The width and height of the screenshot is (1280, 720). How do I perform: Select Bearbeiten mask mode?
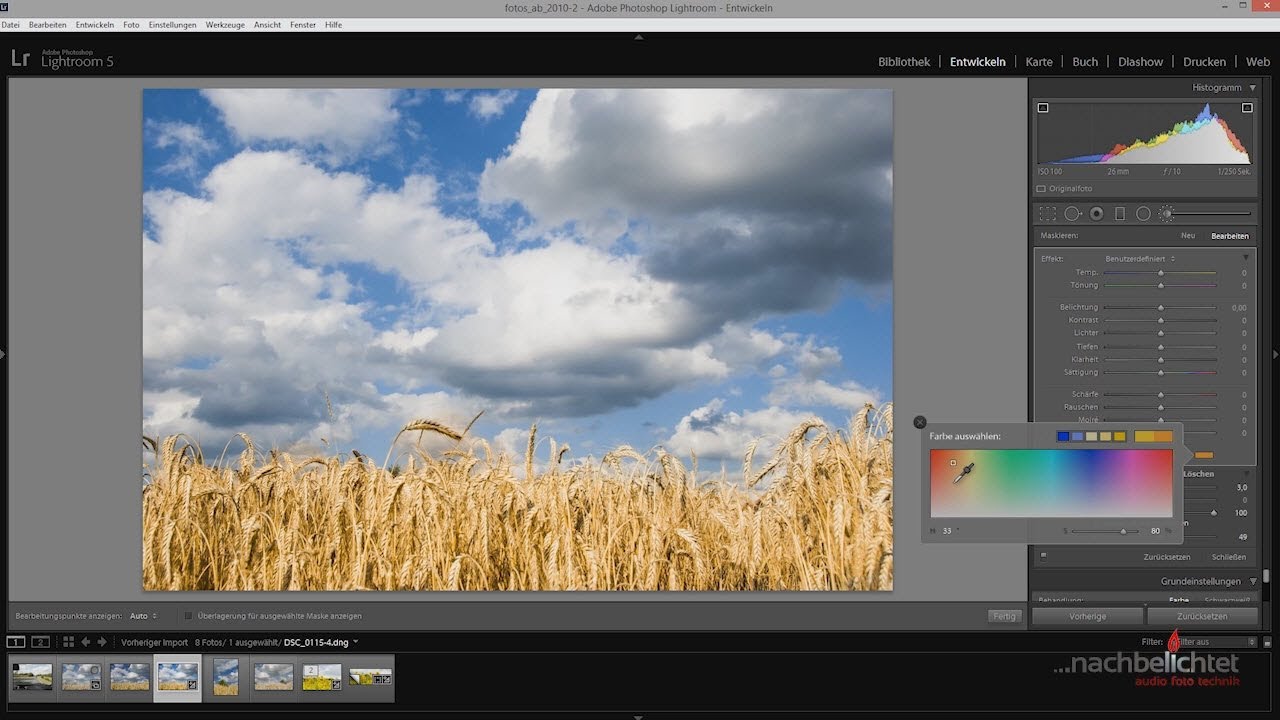click(1230, 236)
